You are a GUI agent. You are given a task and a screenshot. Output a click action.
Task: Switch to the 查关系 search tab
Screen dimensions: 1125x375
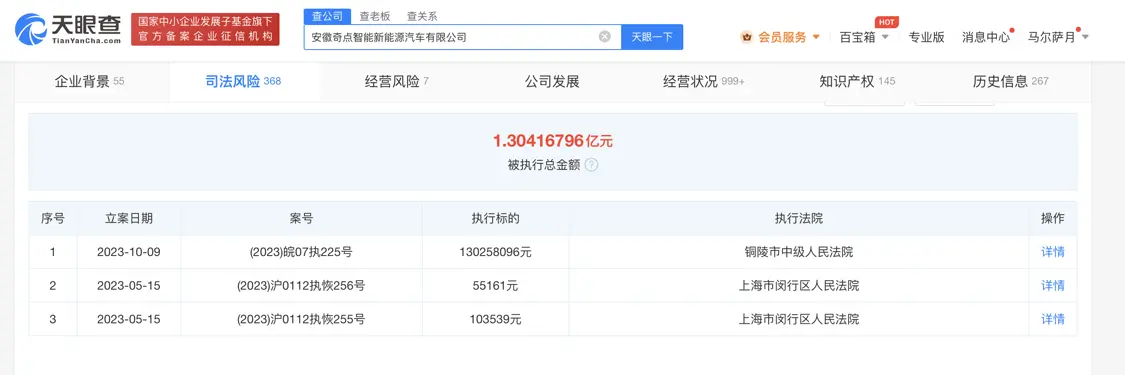(x=422, y=16)
